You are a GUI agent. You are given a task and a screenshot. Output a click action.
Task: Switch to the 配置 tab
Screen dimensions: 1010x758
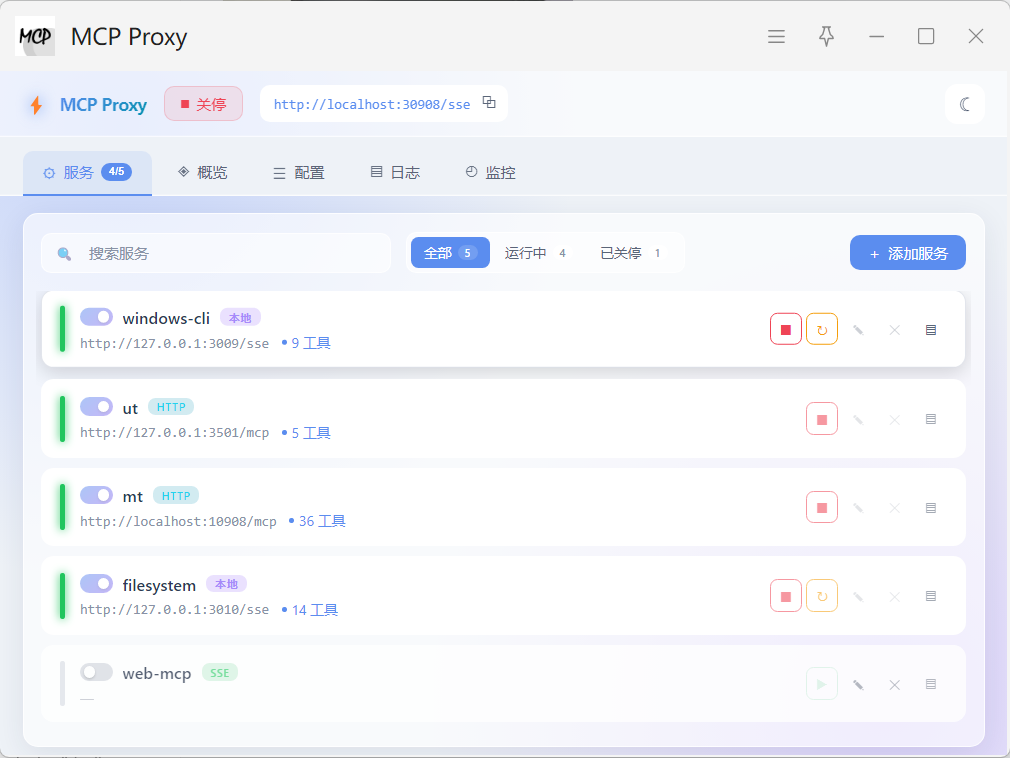299,173
